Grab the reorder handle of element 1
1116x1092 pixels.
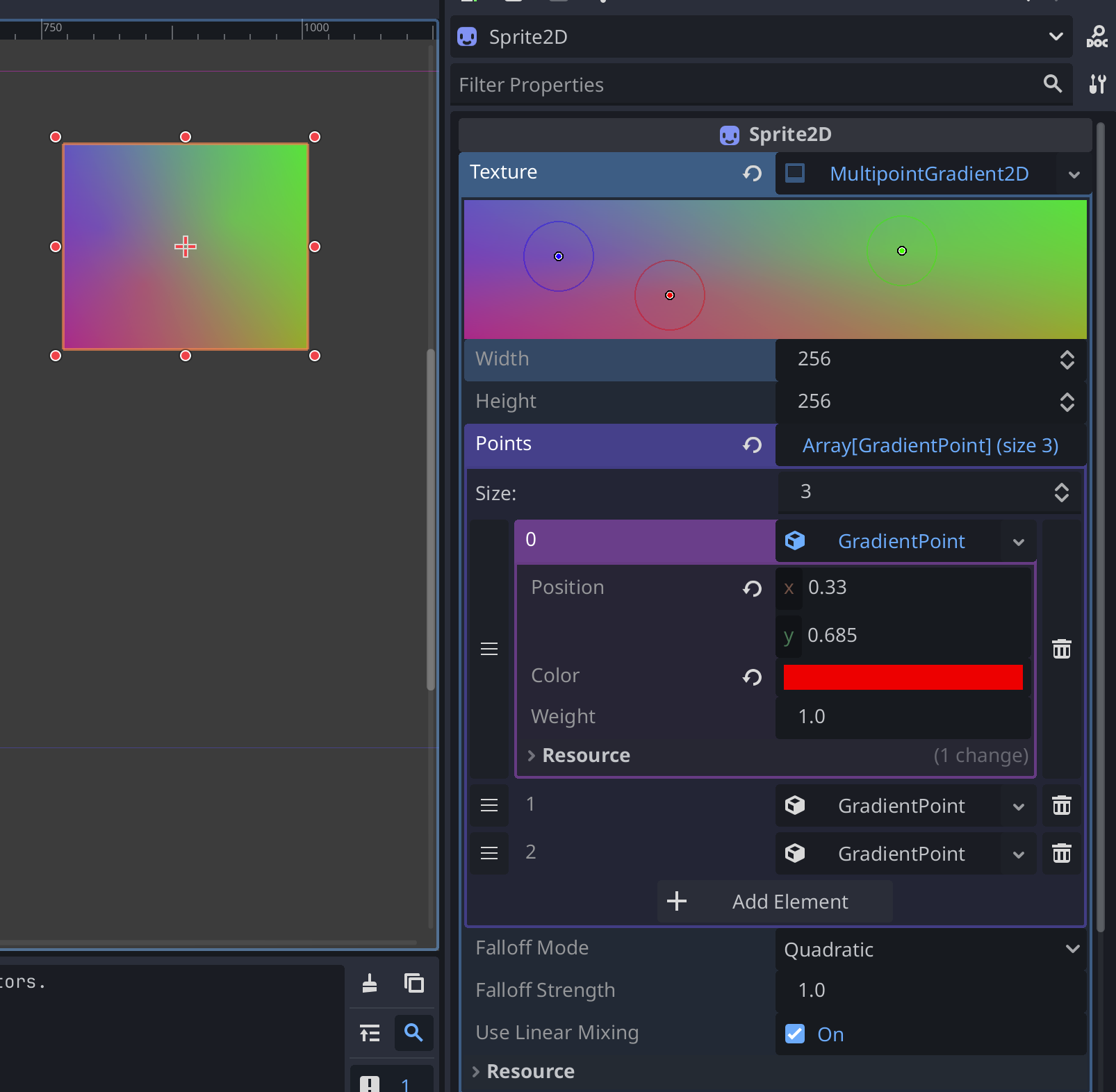point(489,805)
